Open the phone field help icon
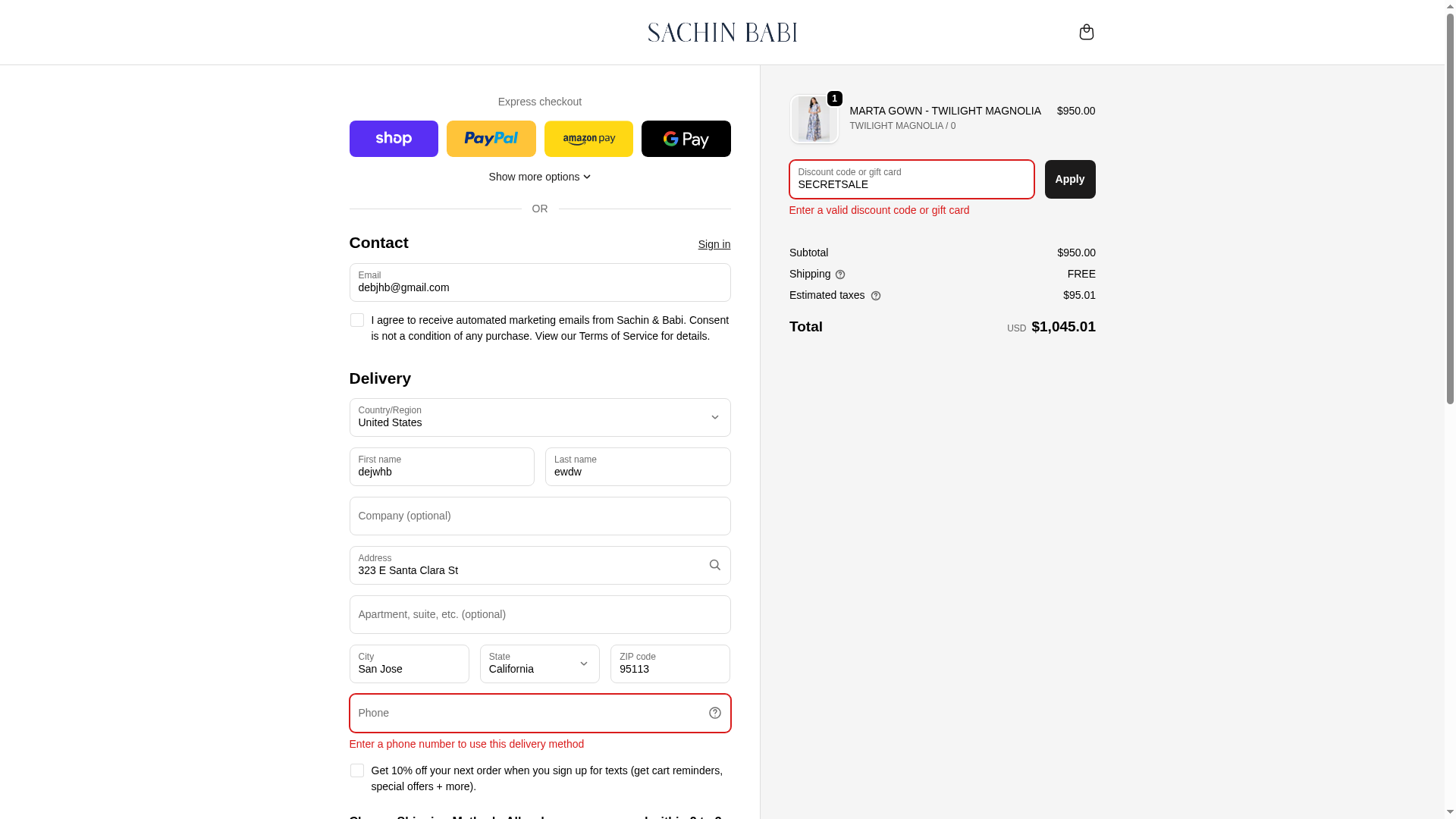The width and height of the screenshot is (1456, 819). point(714,713)
